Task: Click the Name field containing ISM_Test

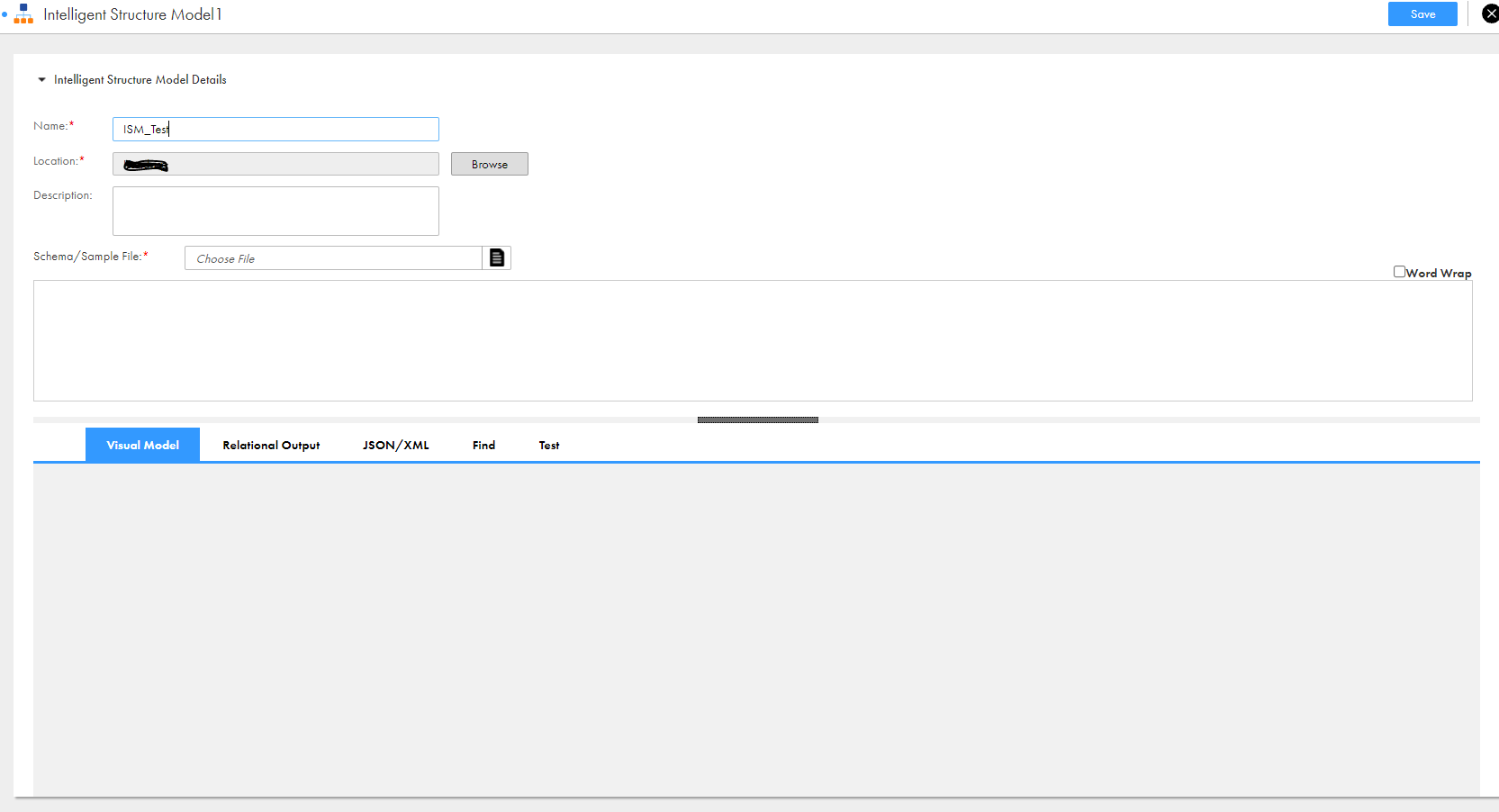Action: pyautogui.click(x=275, y=129)
